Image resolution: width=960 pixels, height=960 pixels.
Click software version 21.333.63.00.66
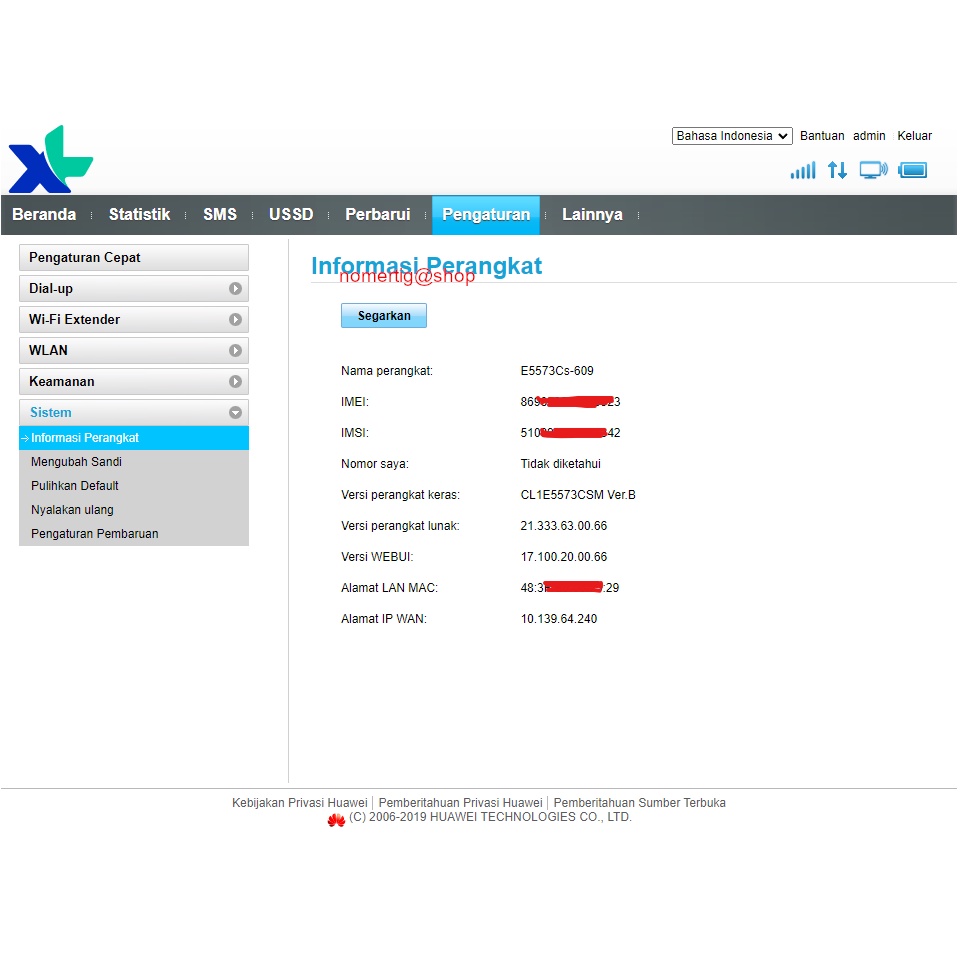(564, 526)
